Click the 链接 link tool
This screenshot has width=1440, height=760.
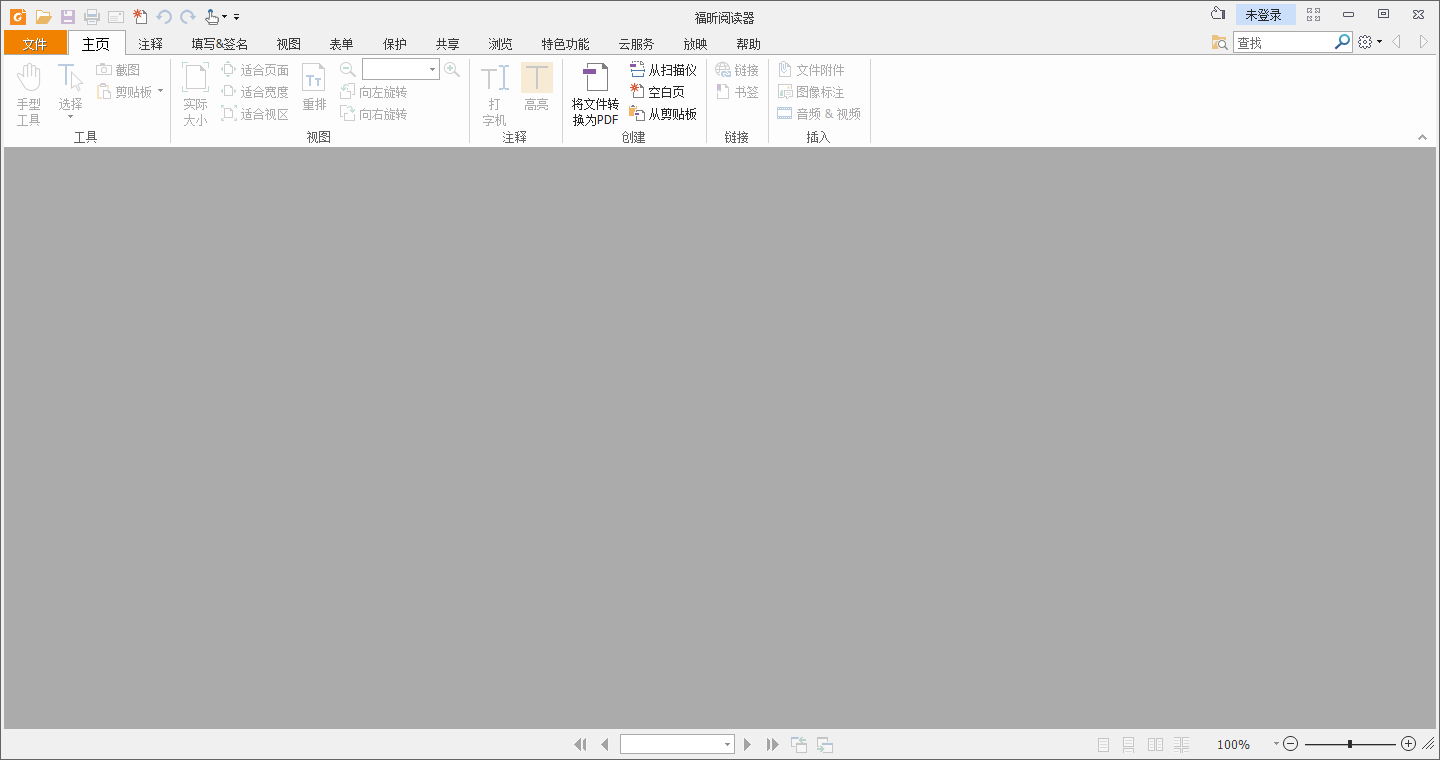[737, 70]
